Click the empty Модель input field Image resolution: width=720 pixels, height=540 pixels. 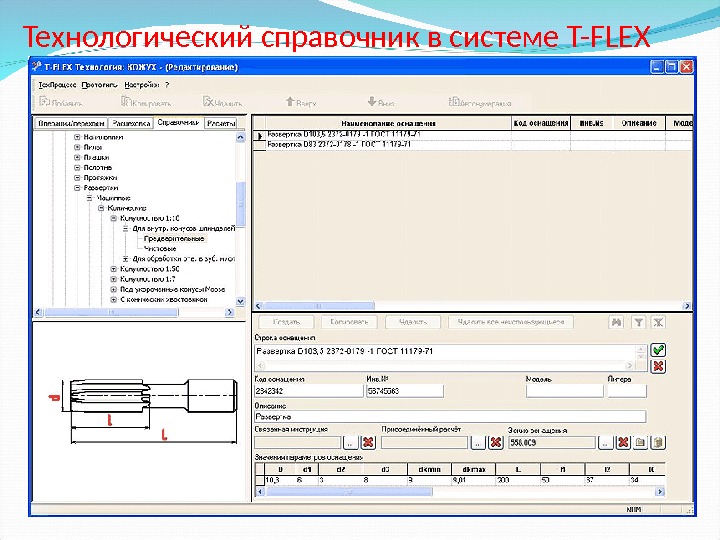coord(564,391)
